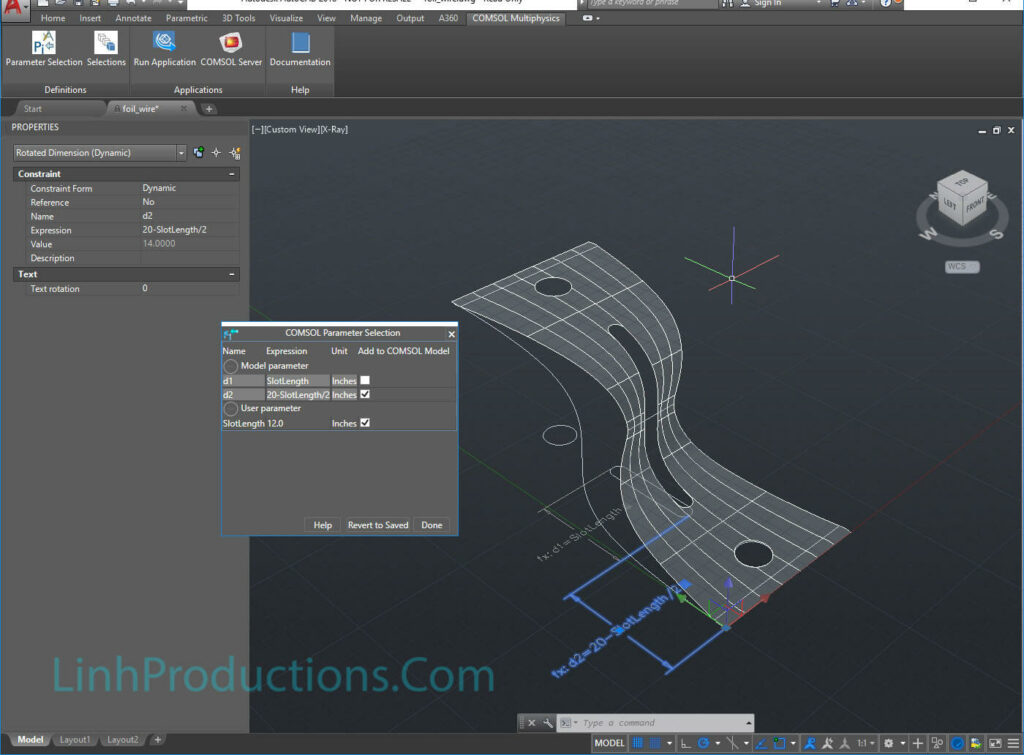Check Add to COMSOL Model for d1
1024x755 pixels.
(365, 380)
